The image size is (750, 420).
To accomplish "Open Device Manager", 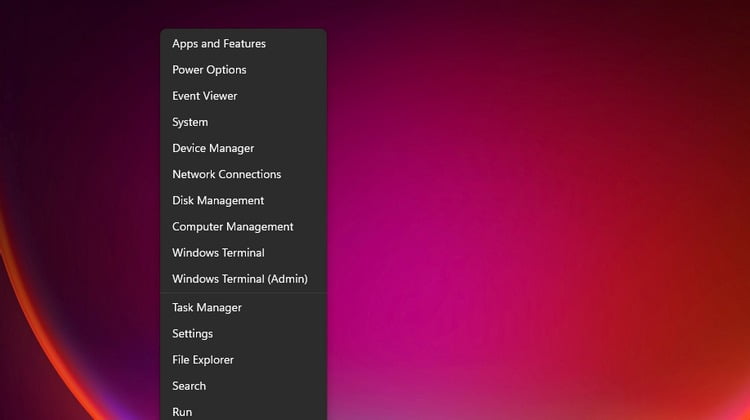I will (x=243, y=148).
